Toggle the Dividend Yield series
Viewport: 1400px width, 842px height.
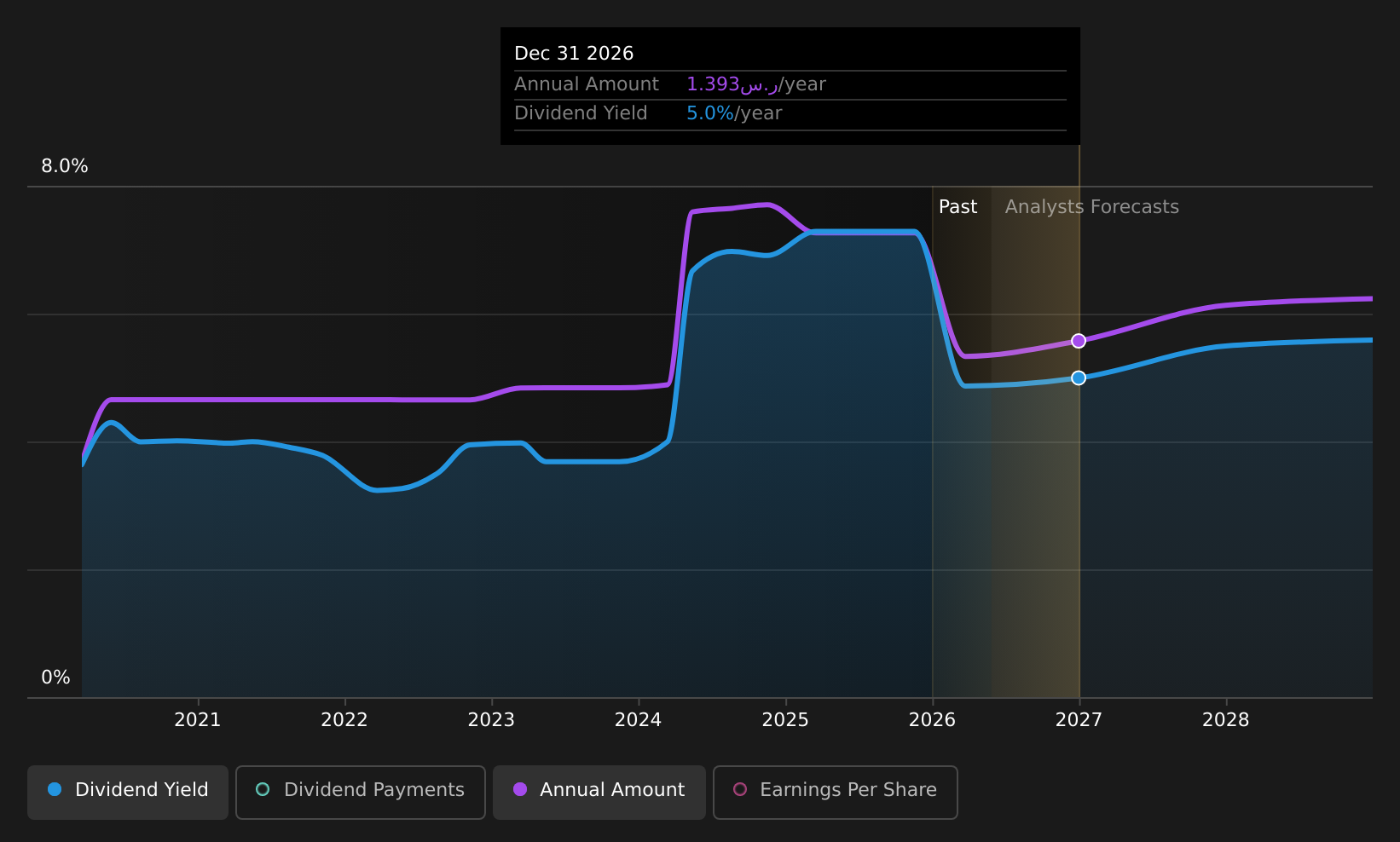tap(128, 792)
